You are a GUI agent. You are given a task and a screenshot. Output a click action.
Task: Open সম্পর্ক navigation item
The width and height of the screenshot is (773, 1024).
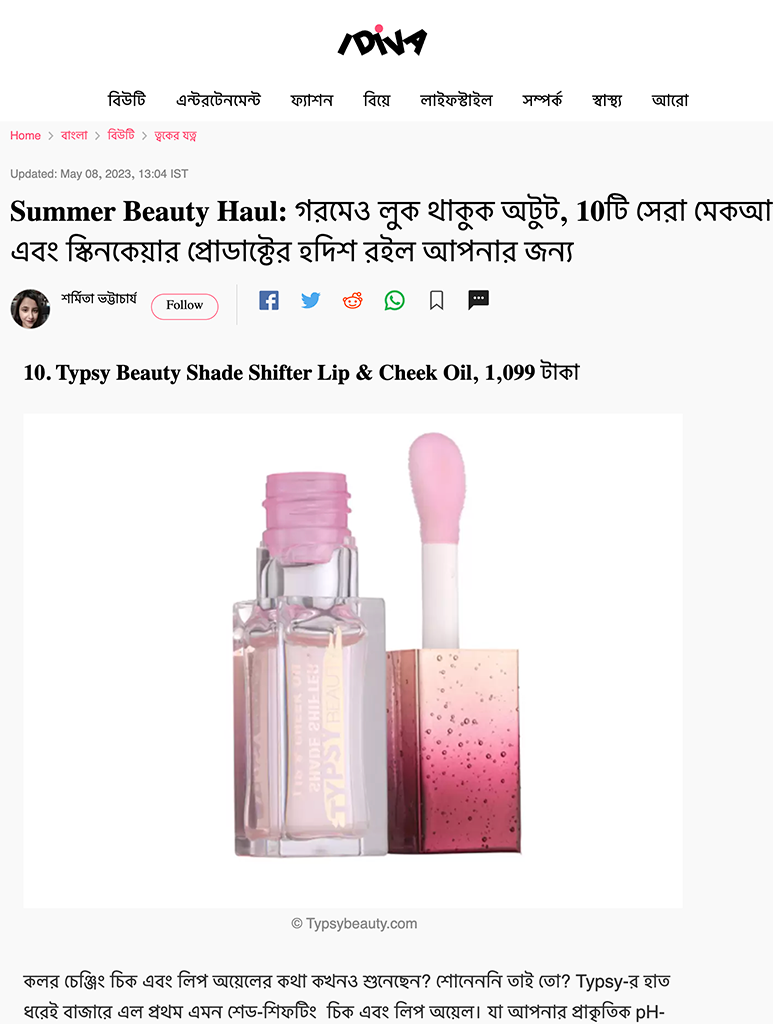point(542,100)
